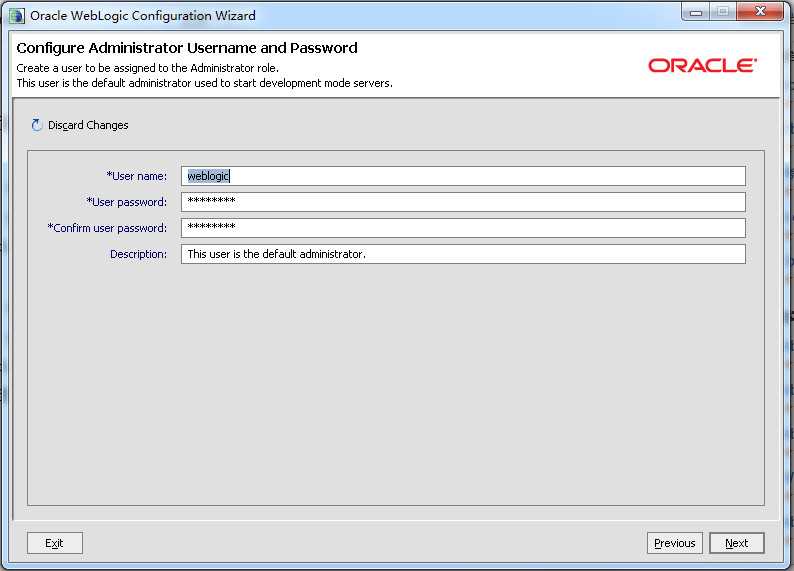Click Exit to quit the wizard
Image resolution: width=794 pixels, height=571 pixels.
pyautogui.click(x=54, y=543)
